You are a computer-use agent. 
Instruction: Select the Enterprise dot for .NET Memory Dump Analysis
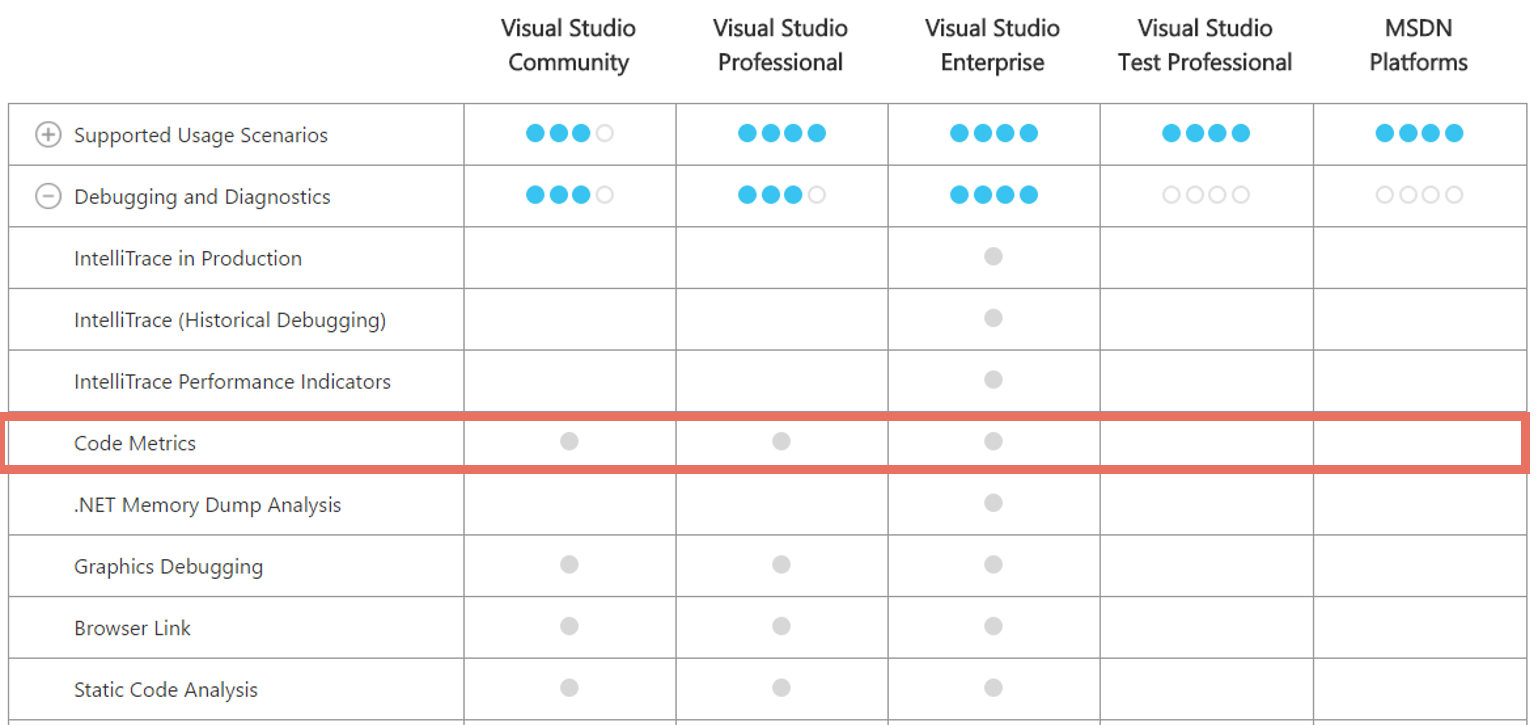(x=993, y=503)
